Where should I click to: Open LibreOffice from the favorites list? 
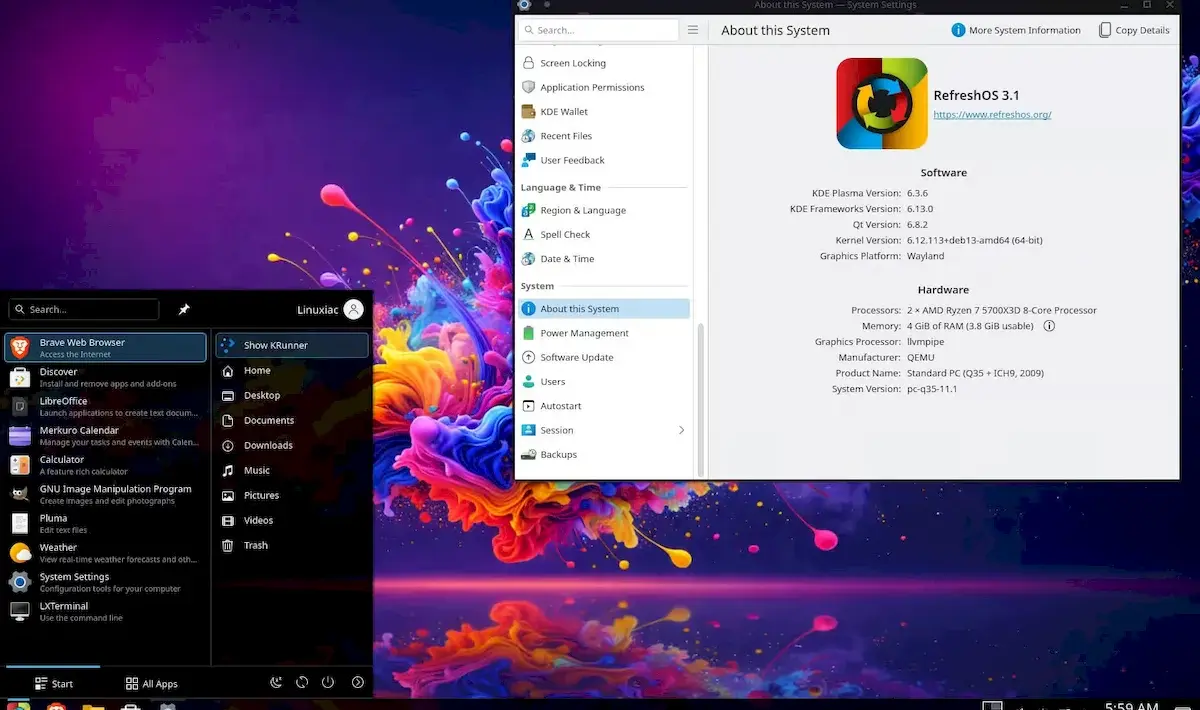tap(106, 406)
